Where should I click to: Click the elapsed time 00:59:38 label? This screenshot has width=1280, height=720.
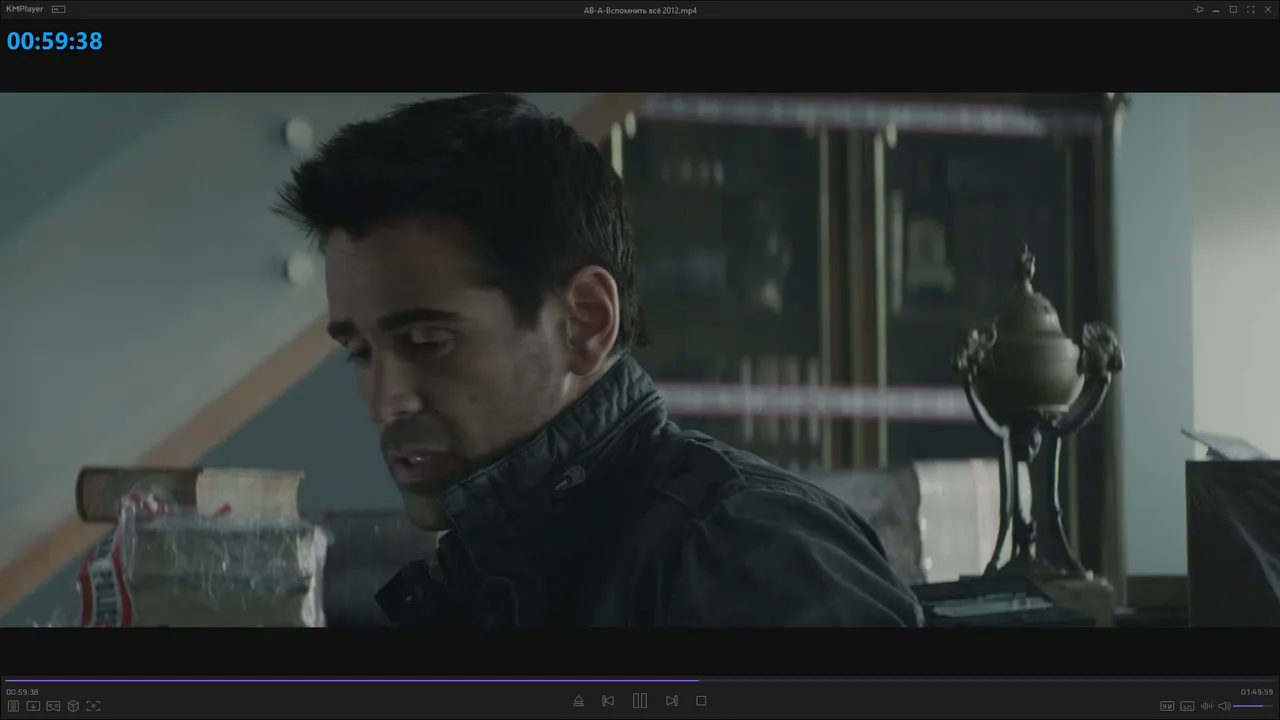pyautogui.click(x=22, y=692)
